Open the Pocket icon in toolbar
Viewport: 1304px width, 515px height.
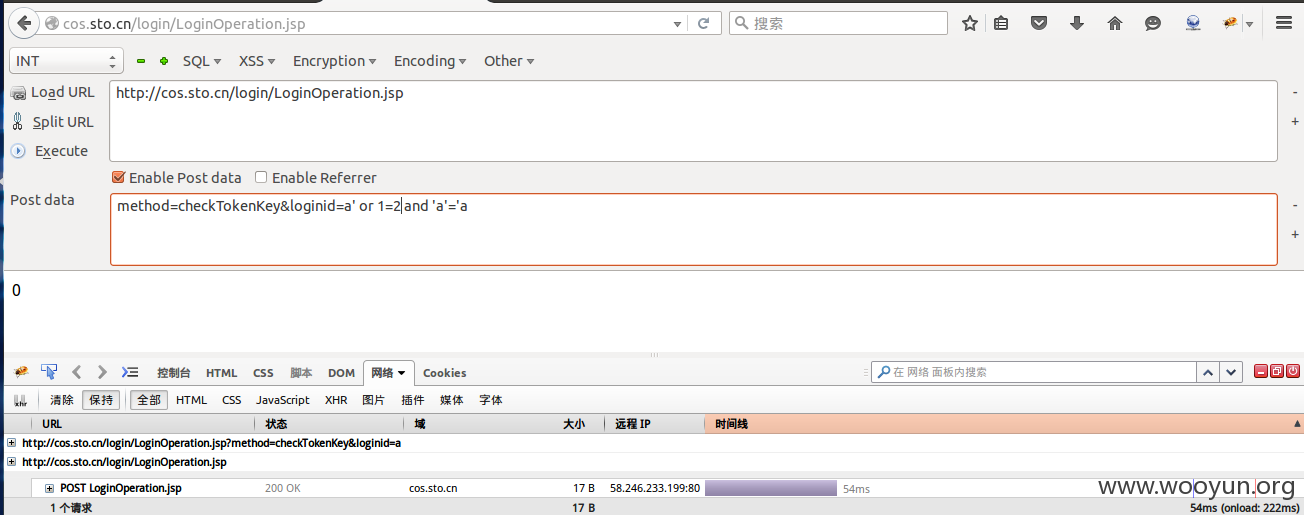point(1039,23)
